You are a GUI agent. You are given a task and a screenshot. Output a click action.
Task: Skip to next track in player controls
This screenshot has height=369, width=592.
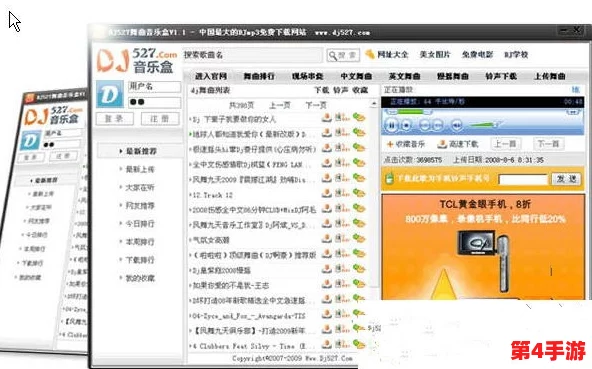pyautogui.click(x=437, y=125)
